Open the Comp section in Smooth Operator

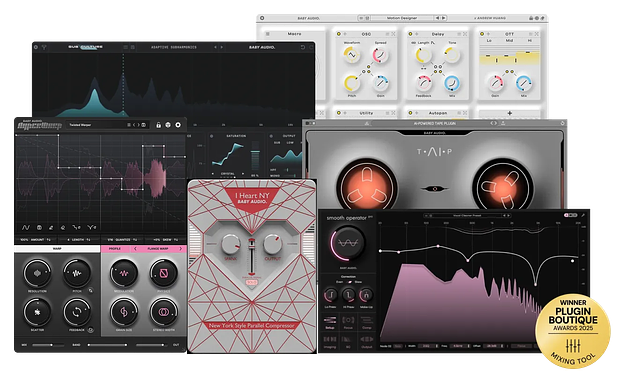366,322
